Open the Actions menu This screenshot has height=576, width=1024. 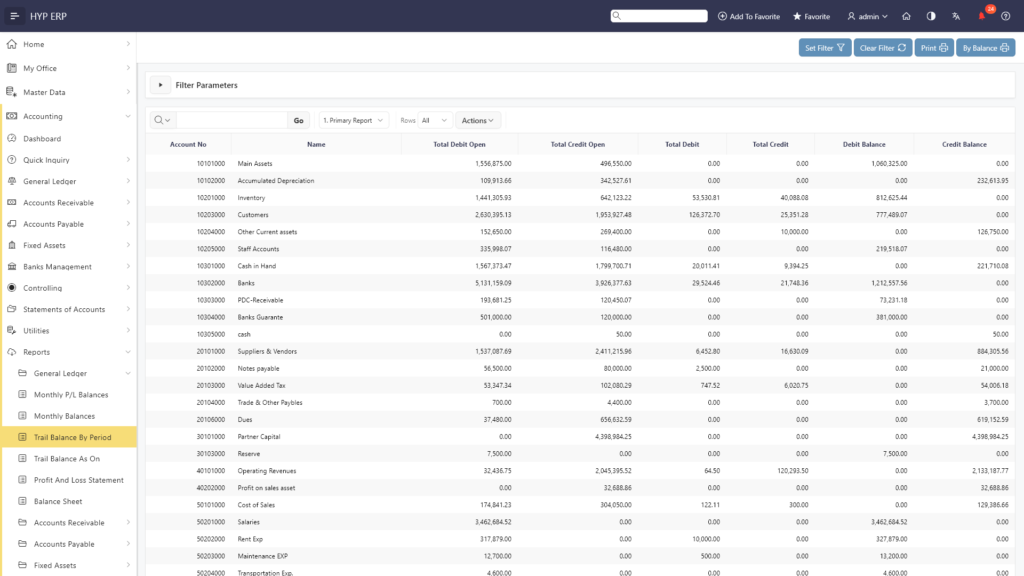pos(477,120)
